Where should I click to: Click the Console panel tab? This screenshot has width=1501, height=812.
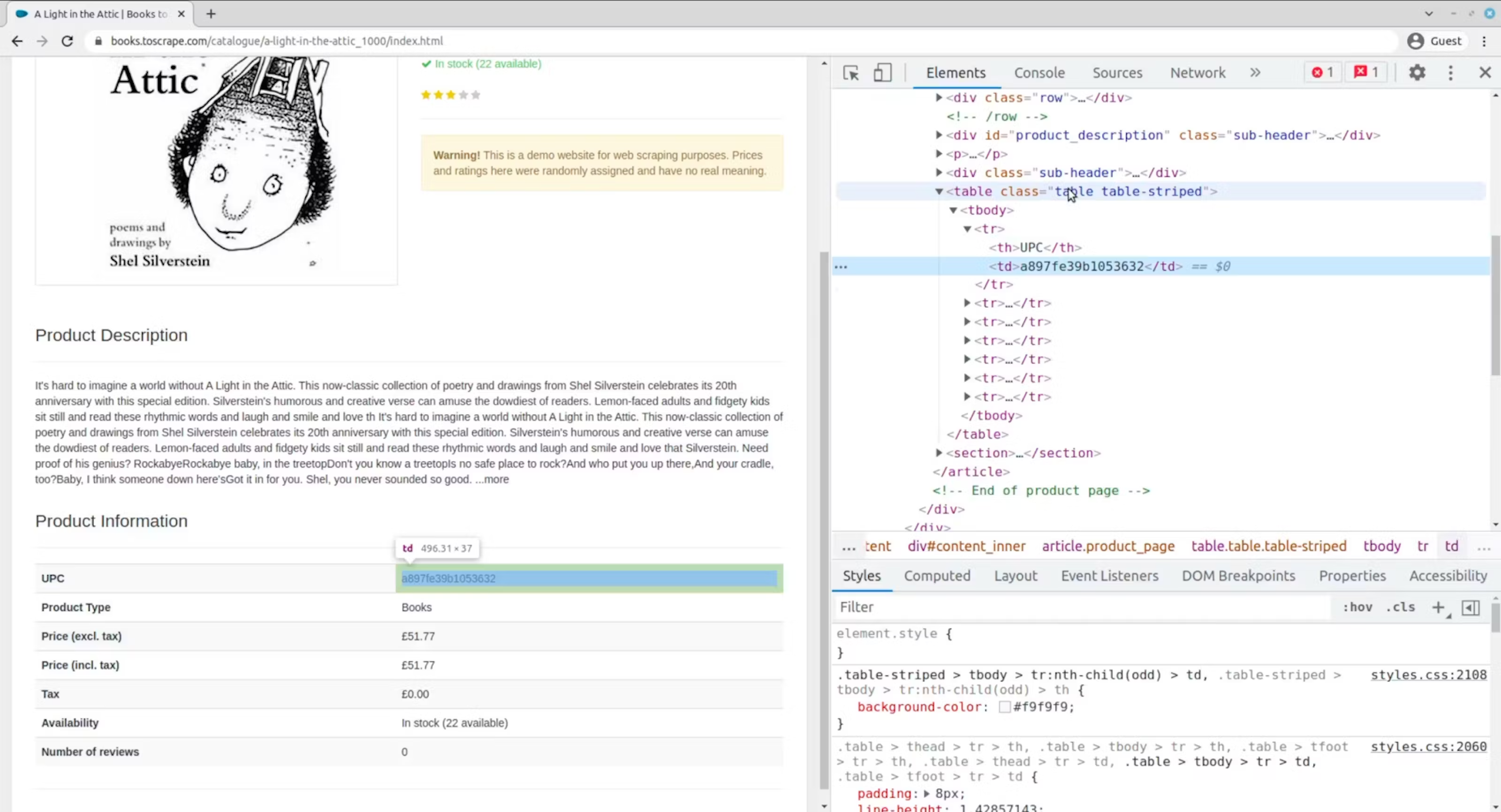tap(1039, 72)
